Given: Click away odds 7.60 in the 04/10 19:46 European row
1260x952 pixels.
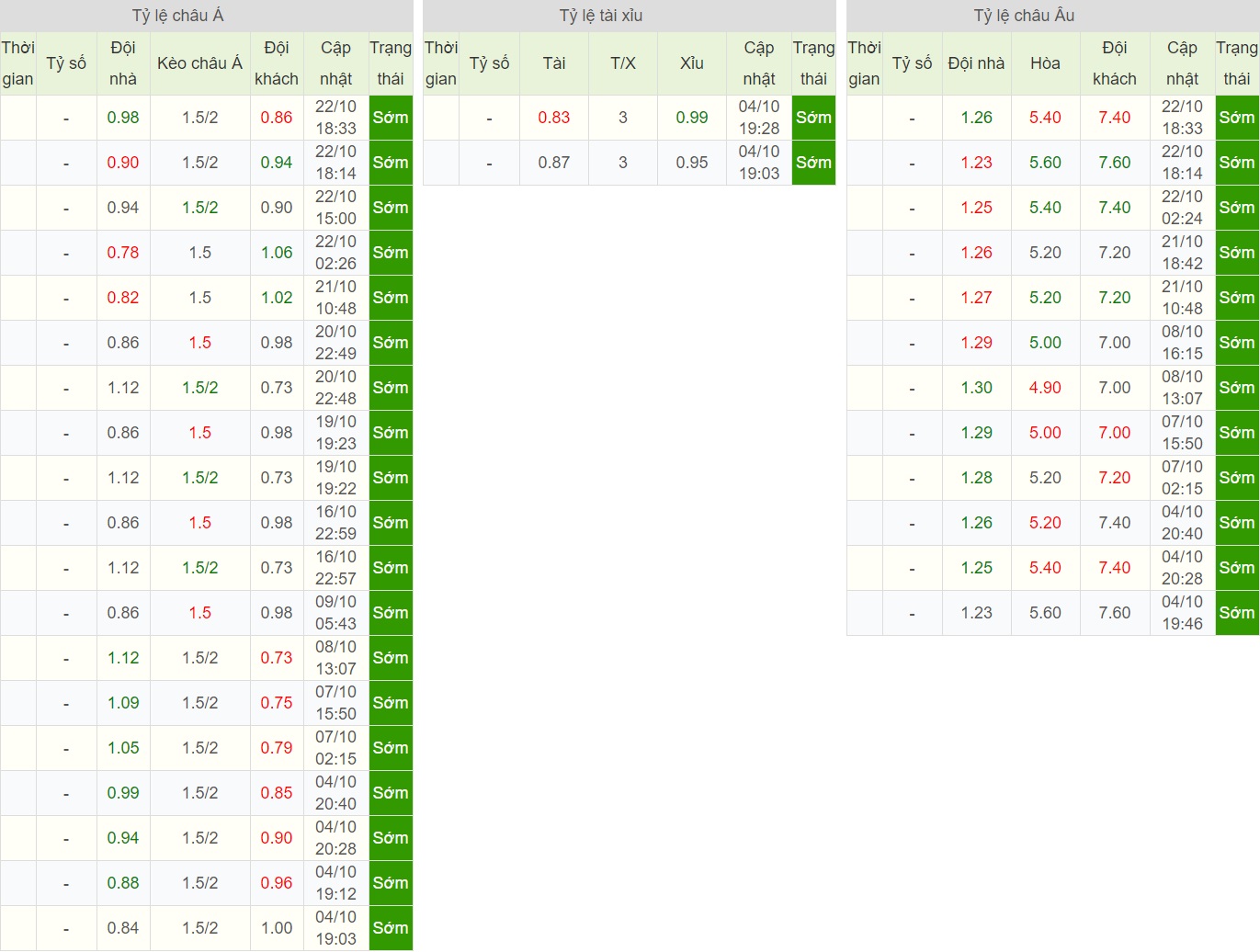Looking at the screenshot, I should pos(1115,613).
